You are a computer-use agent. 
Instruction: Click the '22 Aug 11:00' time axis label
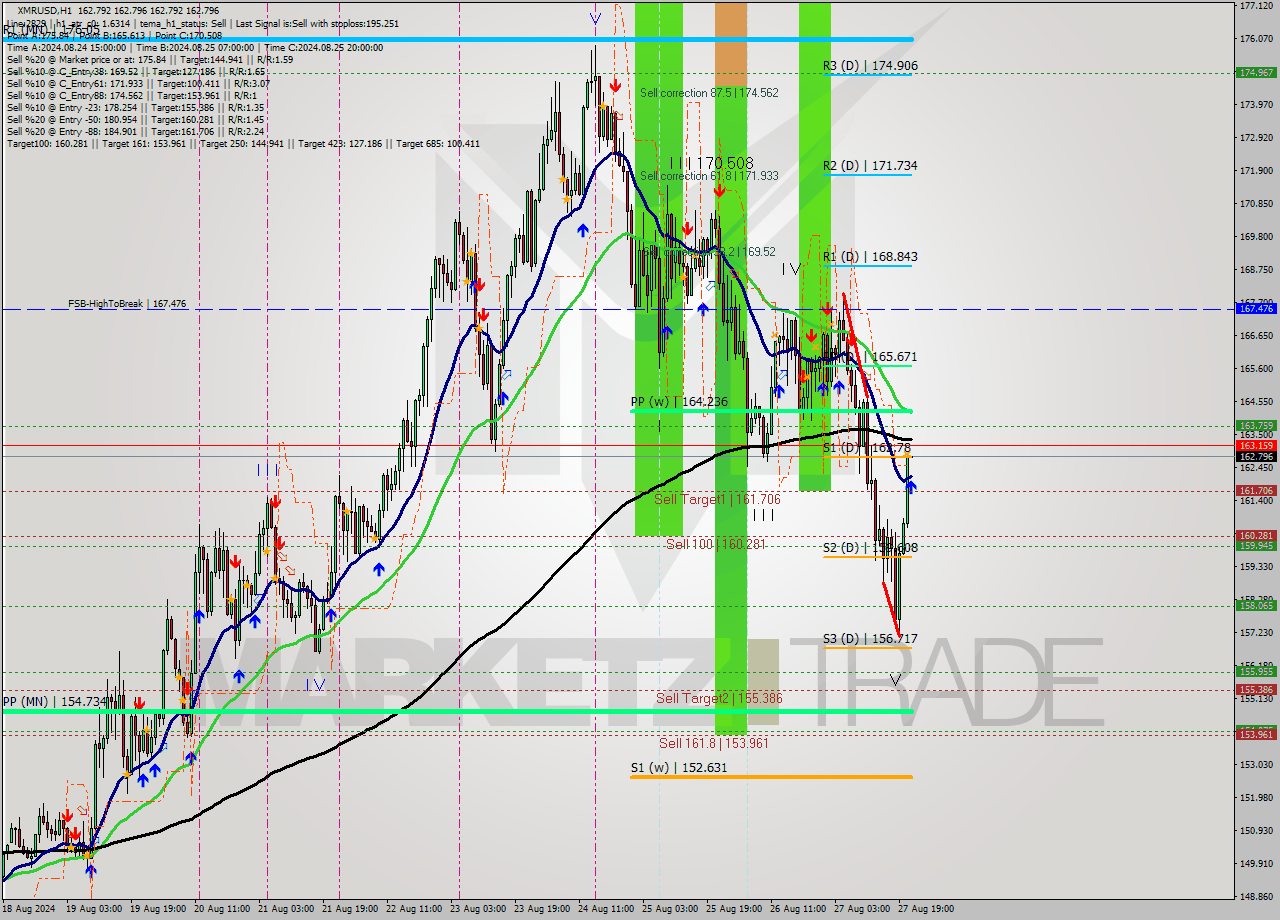tap(413, 909)
